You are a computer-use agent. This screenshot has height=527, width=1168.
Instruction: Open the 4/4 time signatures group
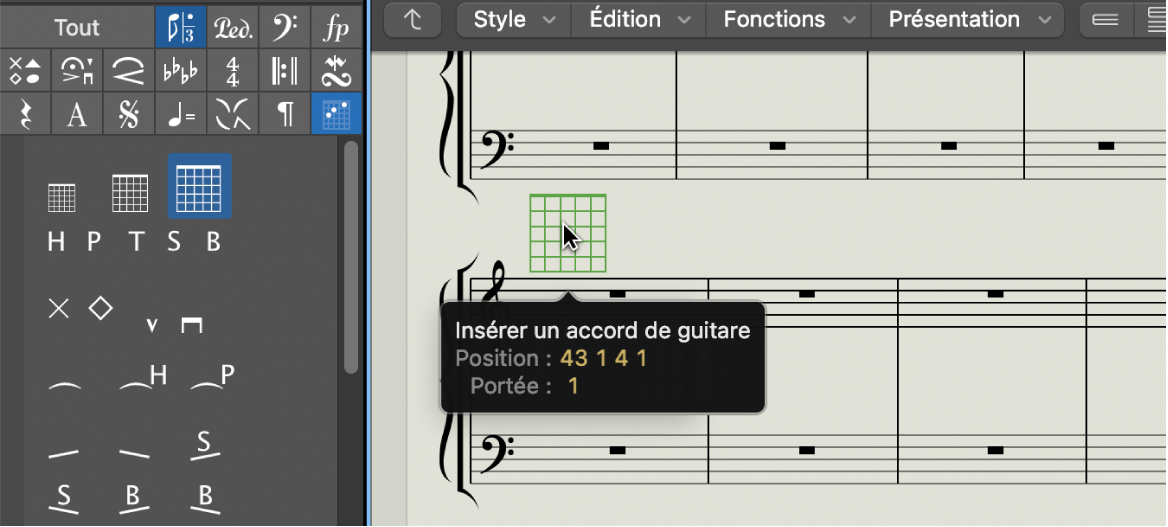tap(233, 71)
